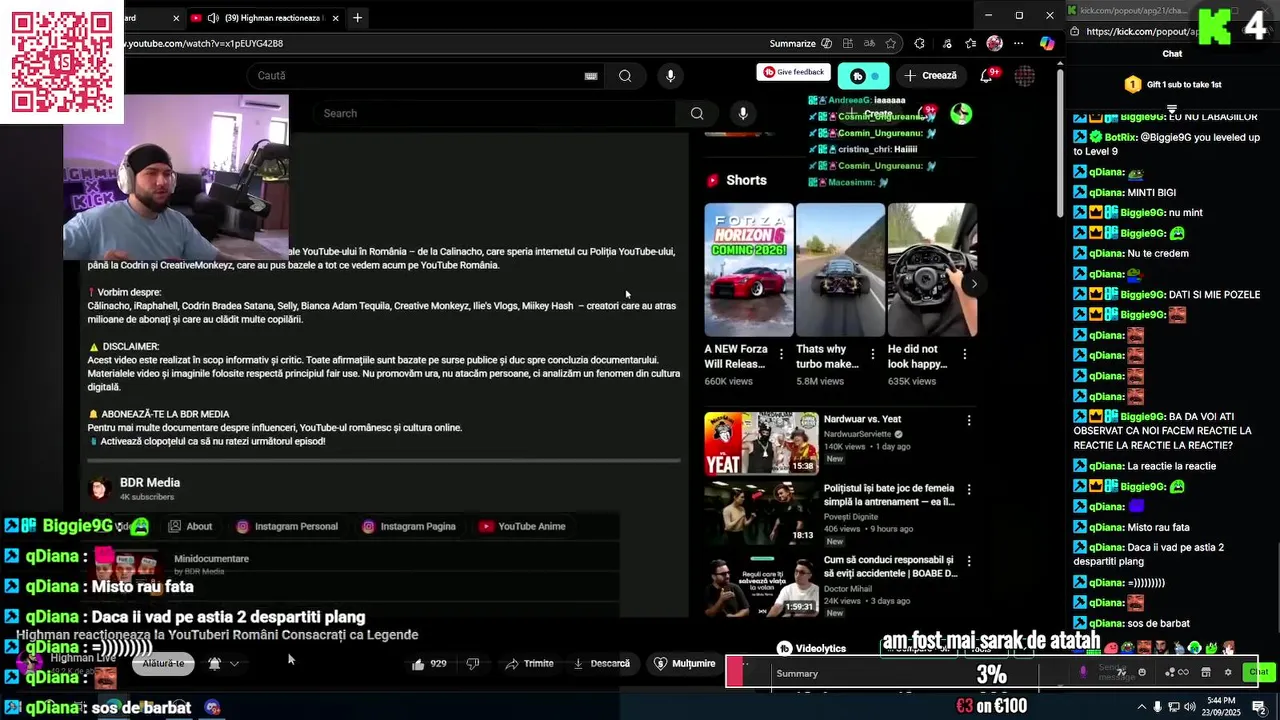Click the Give feedback button
The height and width of the screenshot is (720, 1280).
pos(794,72)
